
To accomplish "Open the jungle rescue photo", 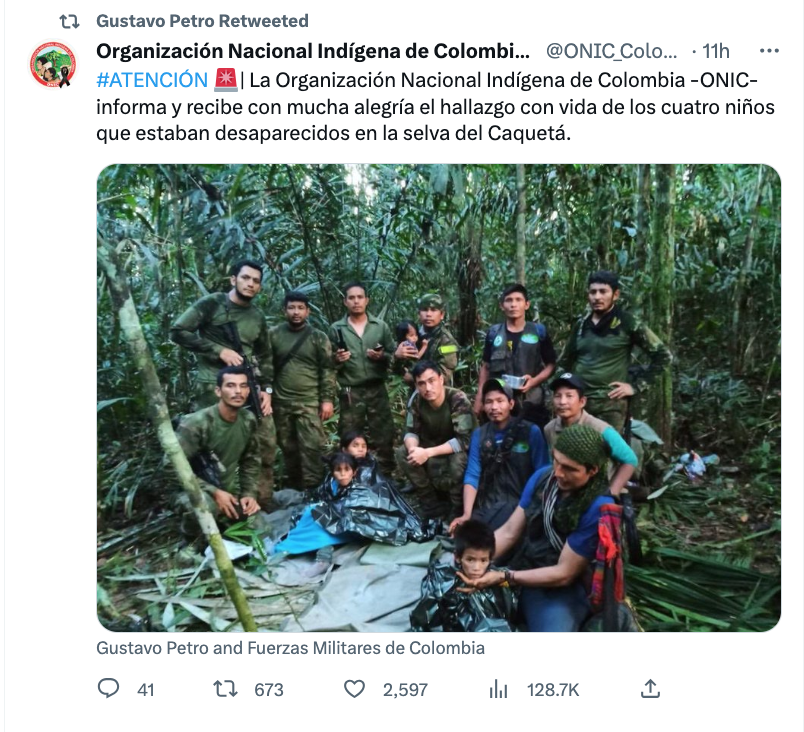I will 439,398.
